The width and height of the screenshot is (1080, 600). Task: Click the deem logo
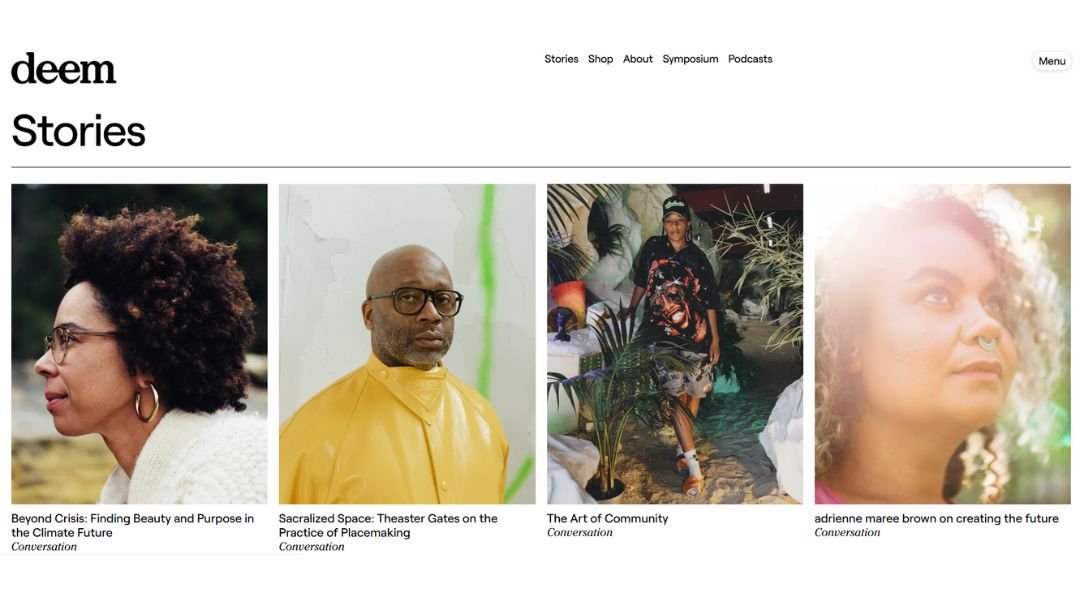63,68
